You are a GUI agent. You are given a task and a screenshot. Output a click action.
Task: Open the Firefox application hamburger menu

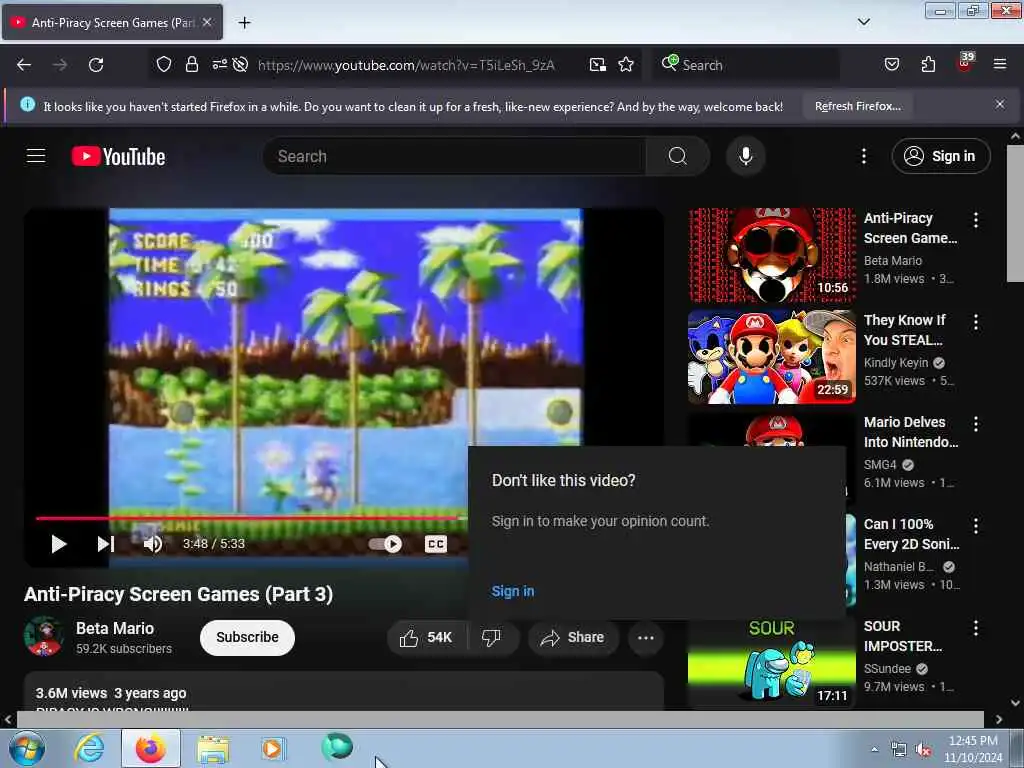coord(999,64)
